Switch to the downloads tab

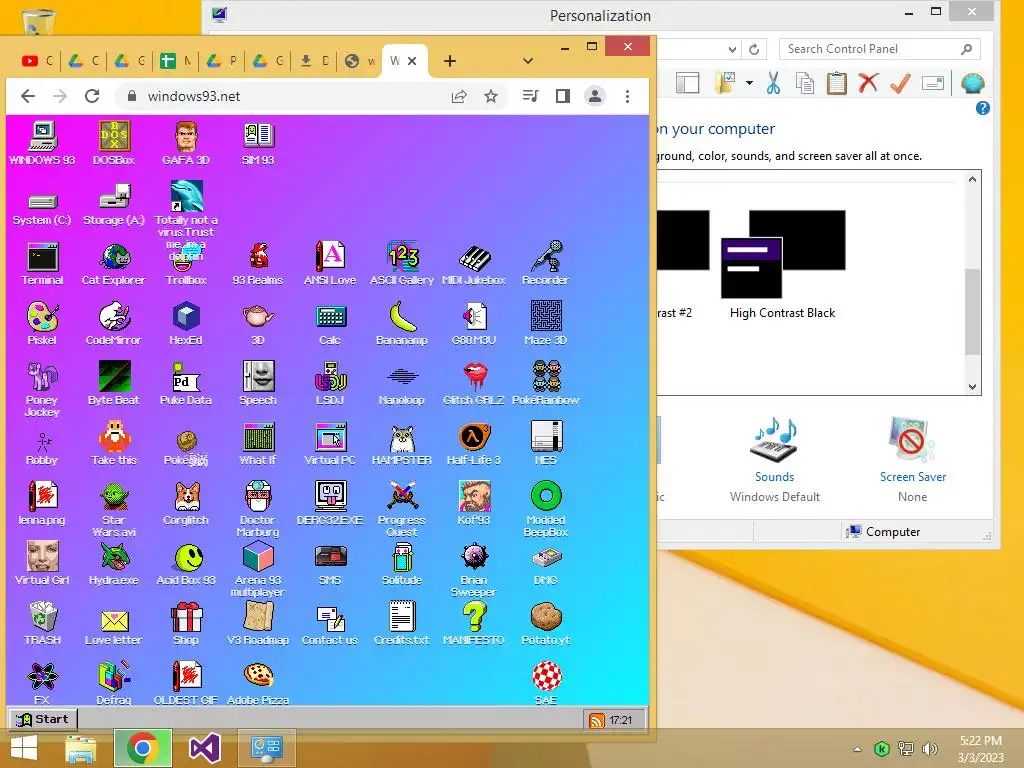(313, 61)
